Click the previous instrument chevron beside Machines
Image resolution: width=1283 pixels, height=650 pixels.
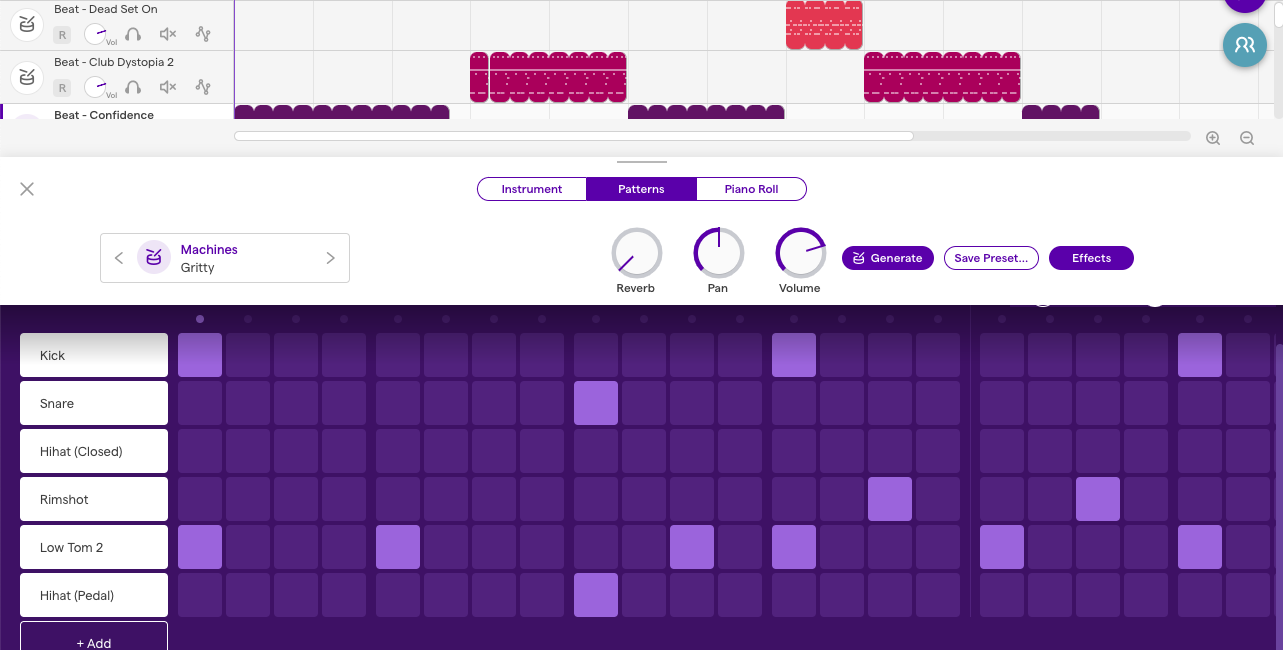click(x=119, y=257)
